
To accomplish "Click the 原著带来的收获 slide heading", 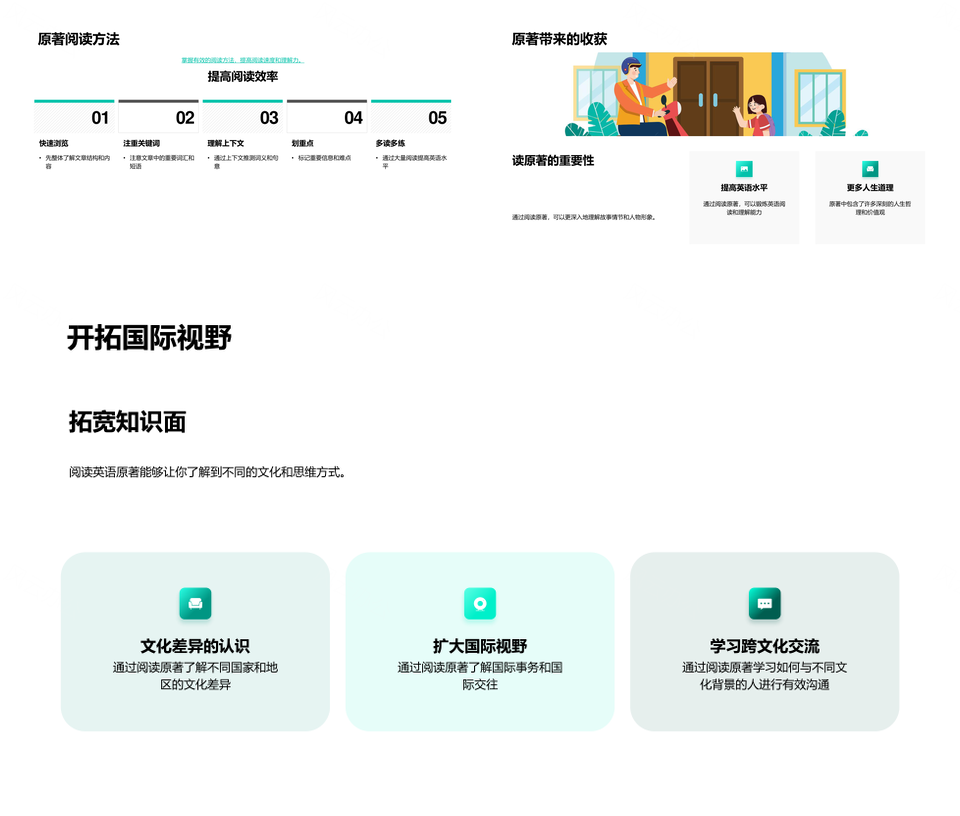I will click(x=559, y=39).
